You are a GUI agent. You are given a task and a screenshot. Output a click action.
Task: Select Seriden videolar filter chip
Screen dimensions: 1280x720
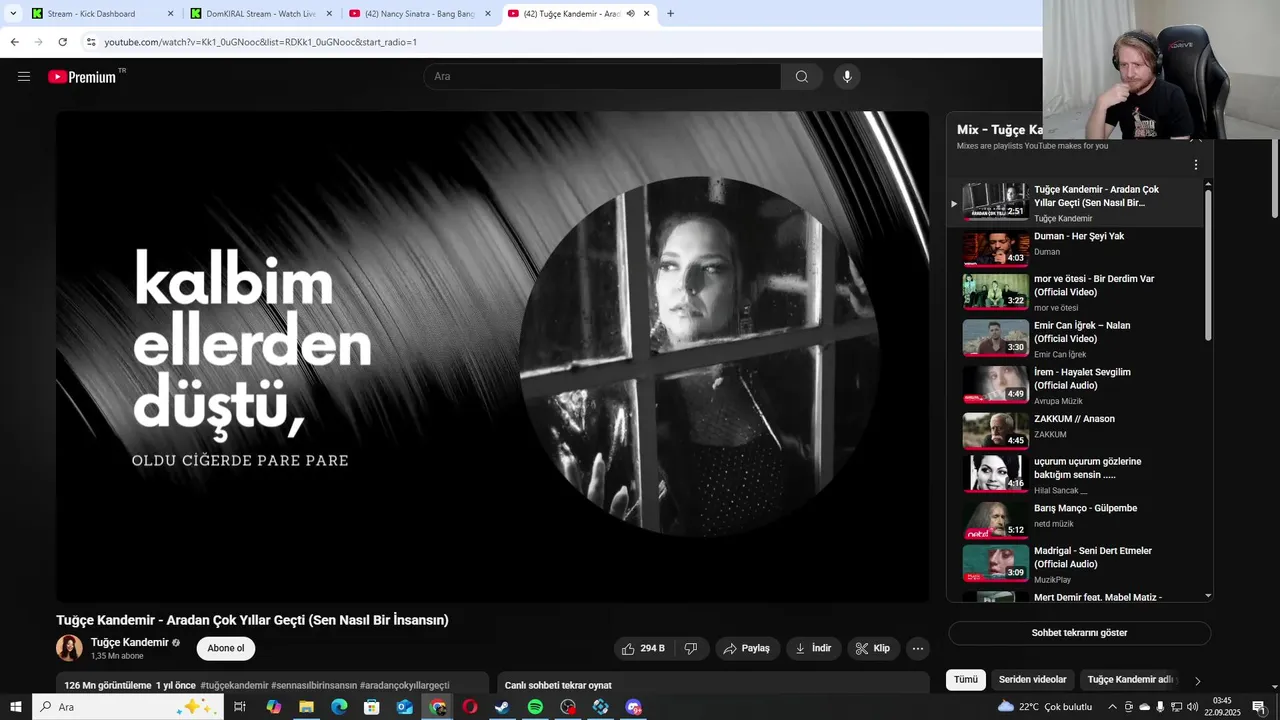[1033, 680]
